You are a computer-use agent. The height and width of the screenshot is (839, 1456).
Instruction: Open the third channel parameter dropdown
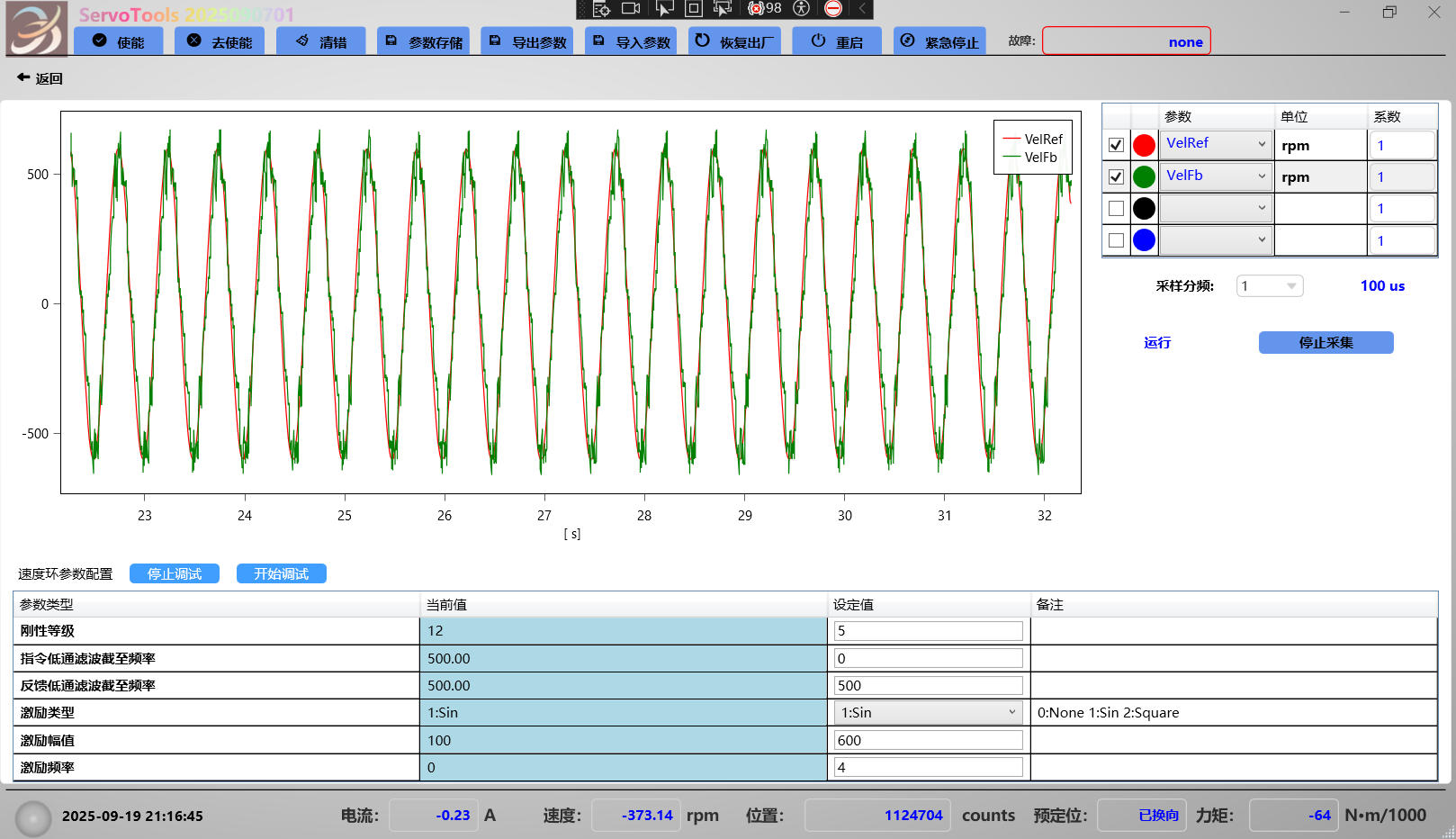click(1216, 208)
